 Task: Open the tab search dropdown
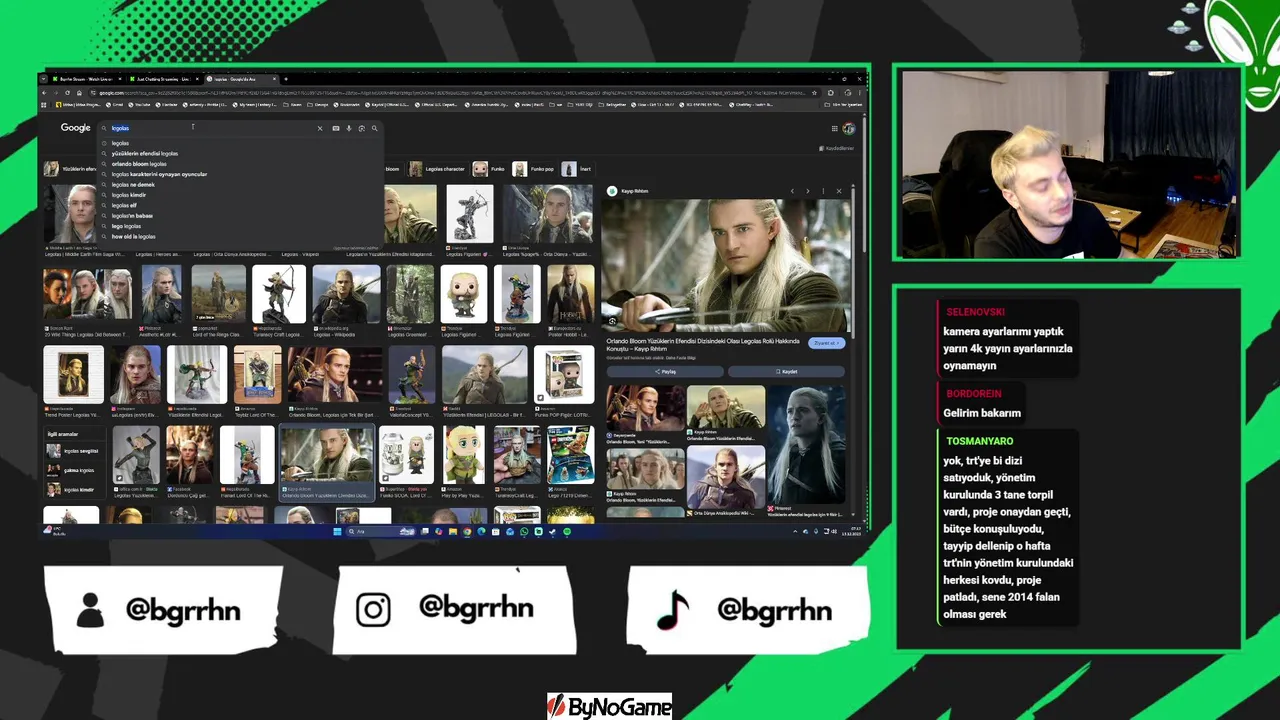coord(43,79)
